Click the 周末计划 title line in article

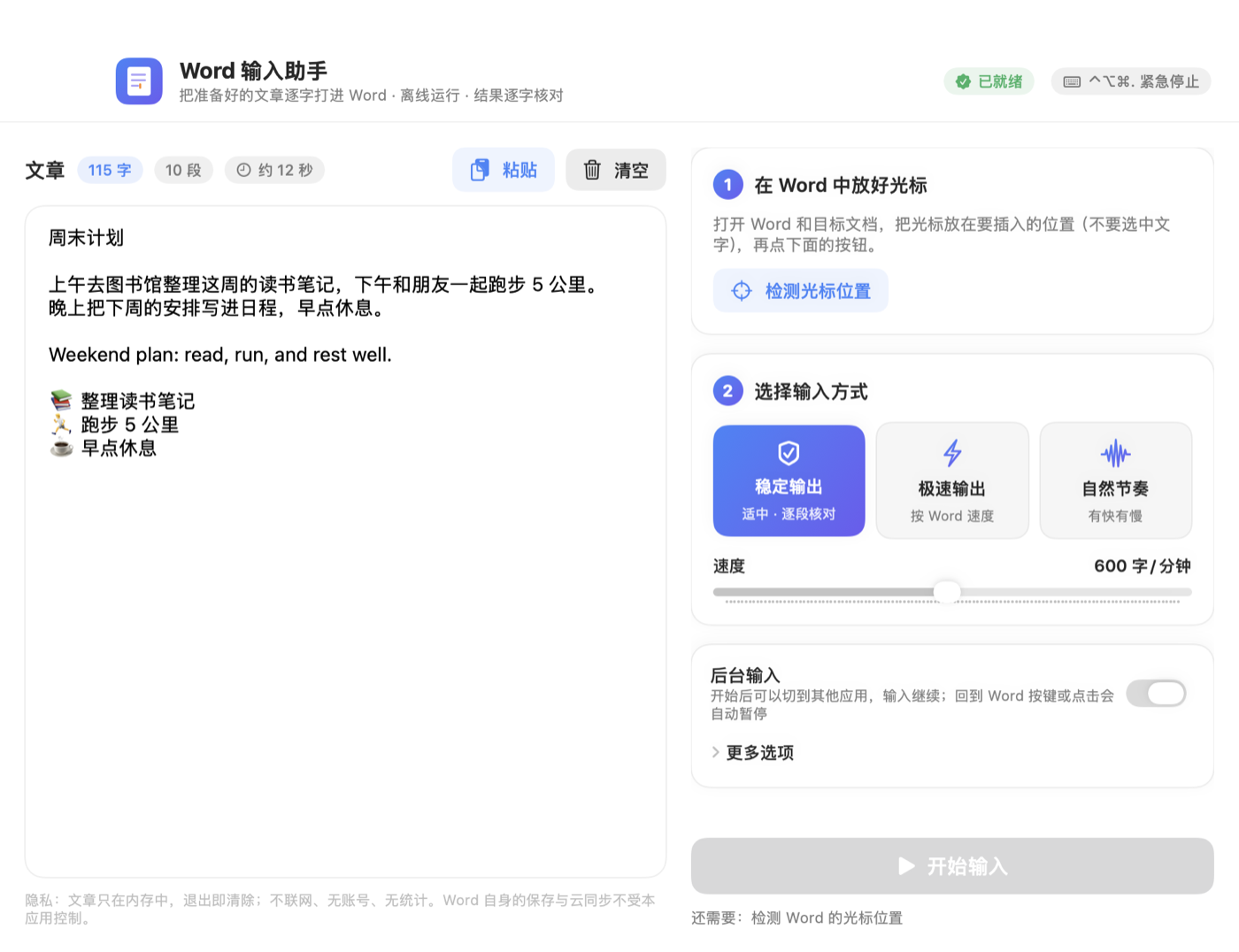86,238
